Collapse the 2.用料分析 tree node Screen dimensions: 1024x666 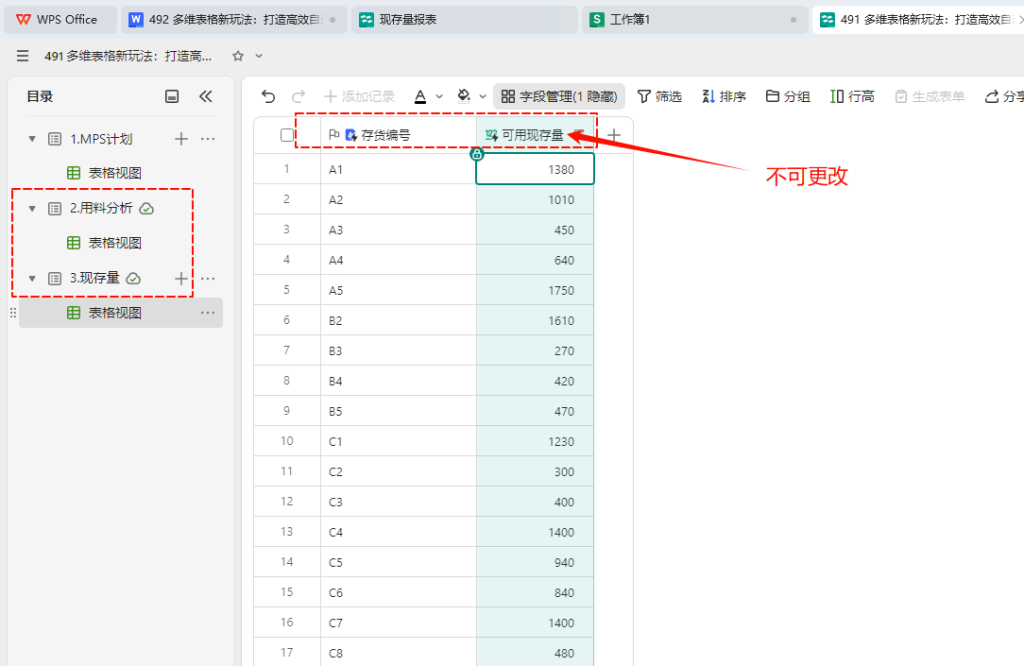pos(32,209)
